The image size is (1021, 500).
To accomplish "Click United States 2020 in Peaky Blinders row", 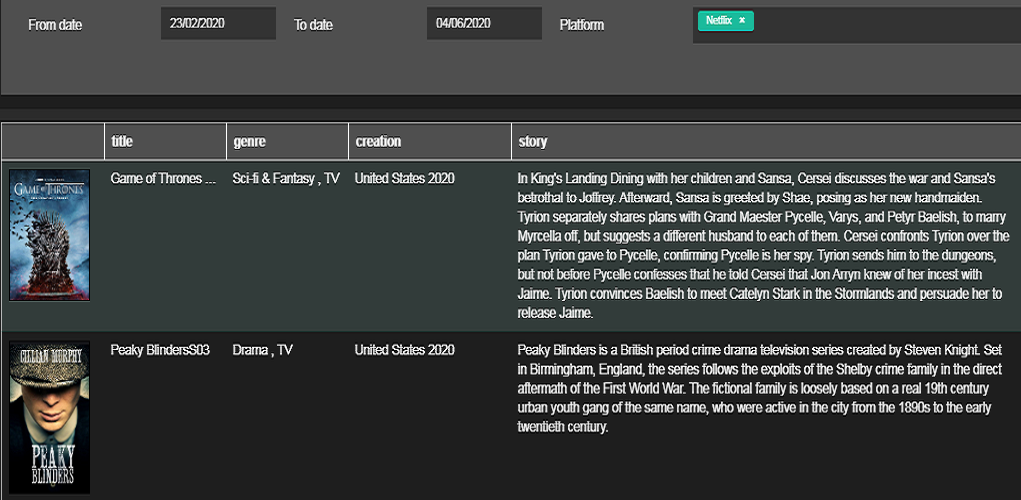I will coord(404,351).
